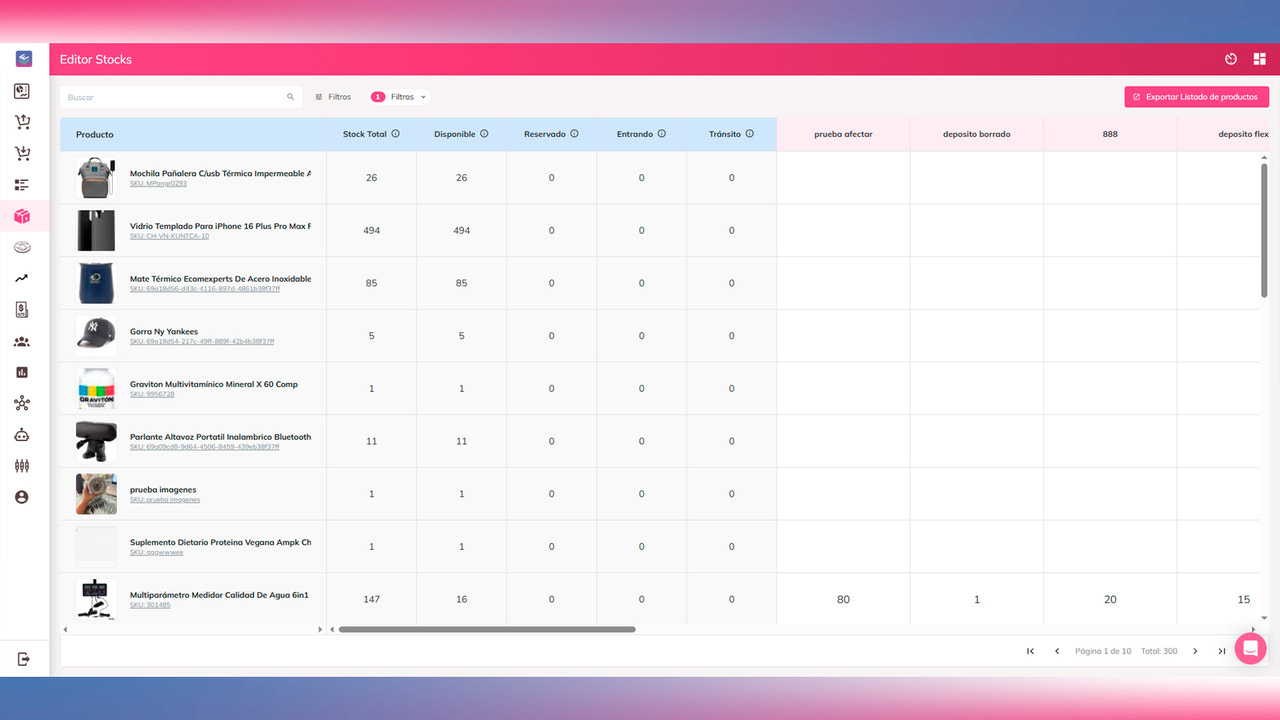Go to the next page arrow
Screen dimensions: 1280x720
(1195, 651)
